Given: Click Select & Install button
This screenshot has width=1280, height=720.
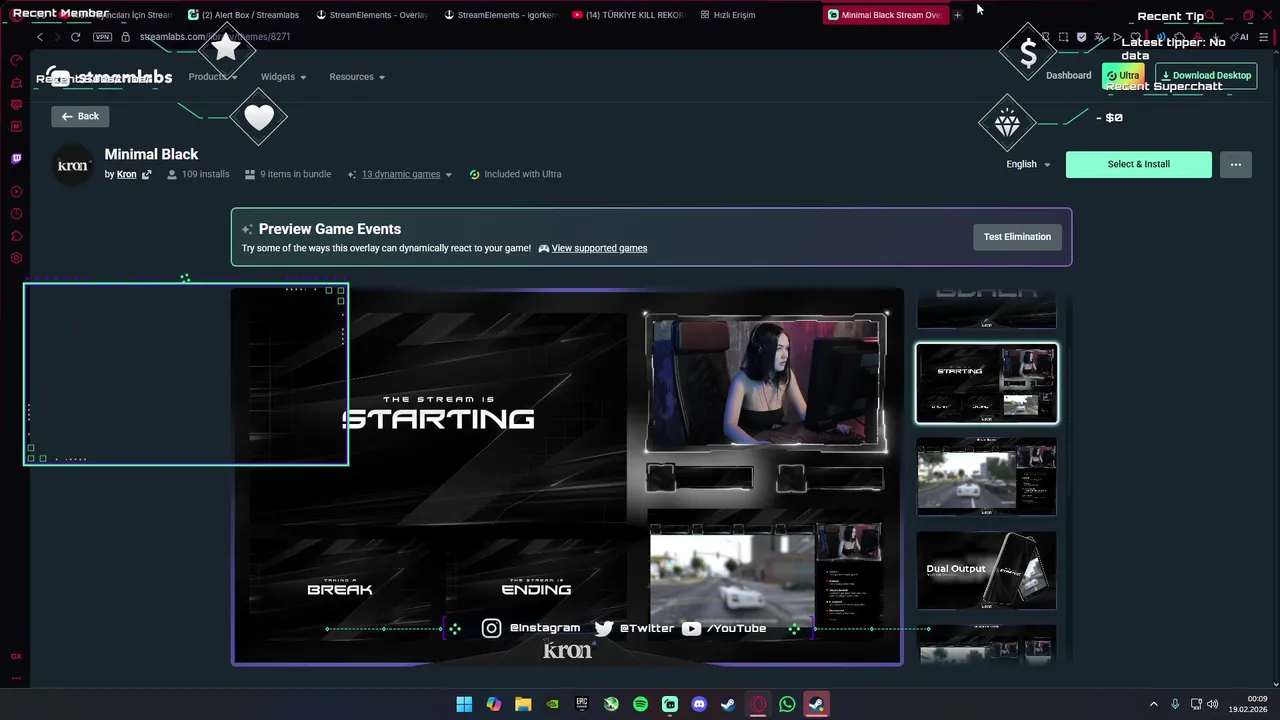Looking at the screenshot, I should click(1138, 164).
